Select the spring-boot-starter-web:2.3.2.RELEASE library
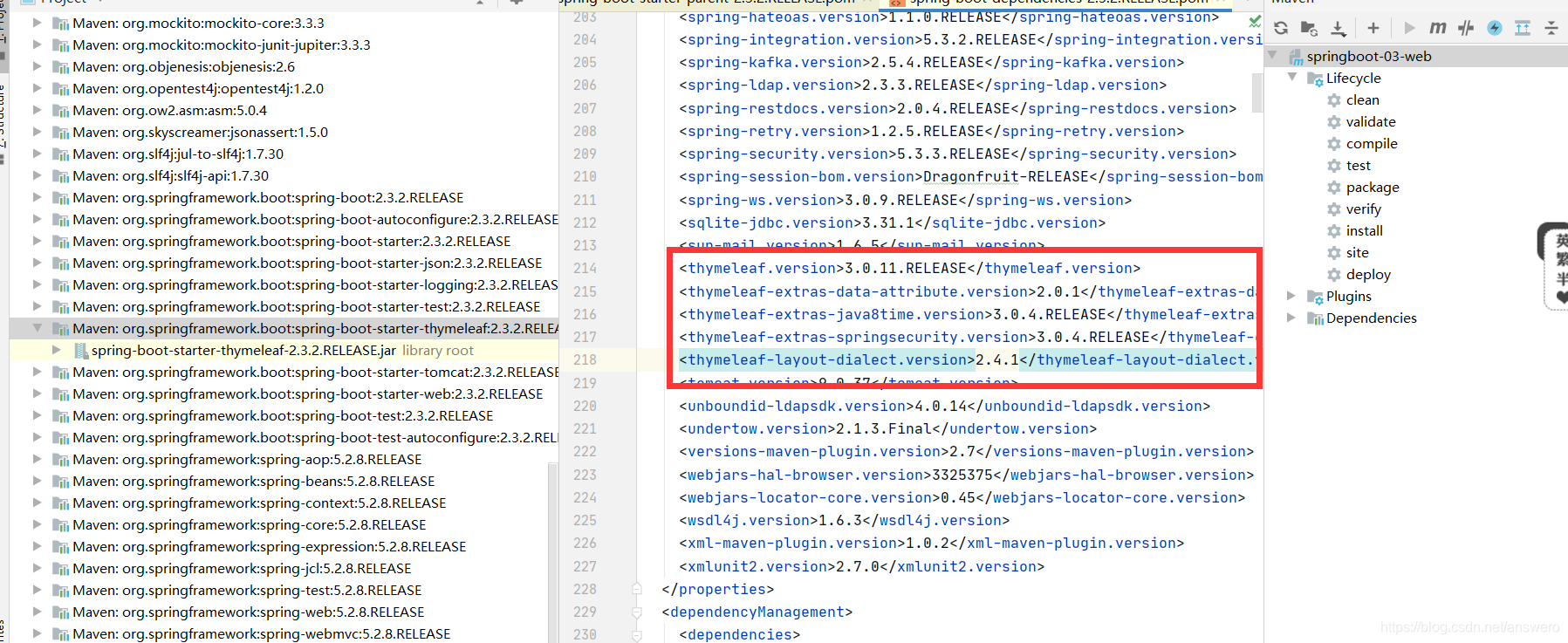 (308, 394)
